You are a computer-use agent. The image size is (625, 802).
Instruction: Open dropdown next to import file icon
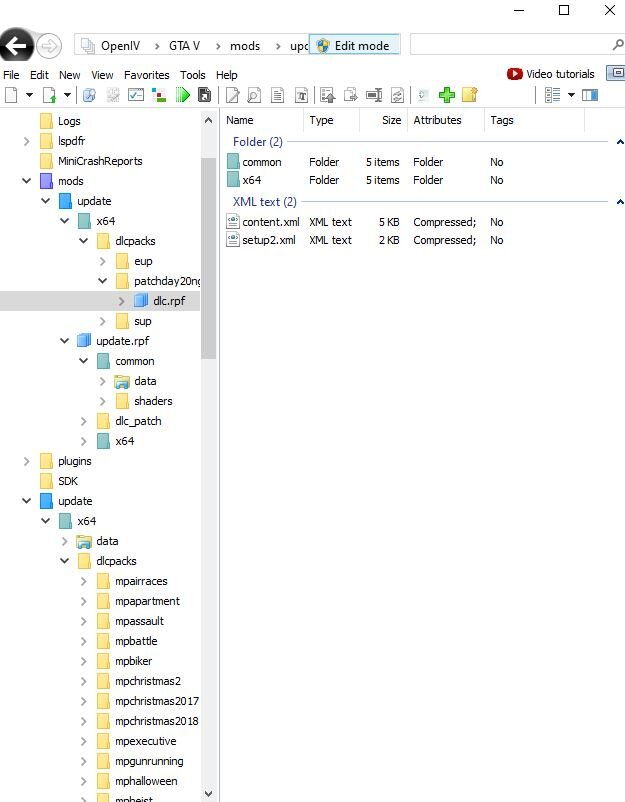tap(67, 95)
